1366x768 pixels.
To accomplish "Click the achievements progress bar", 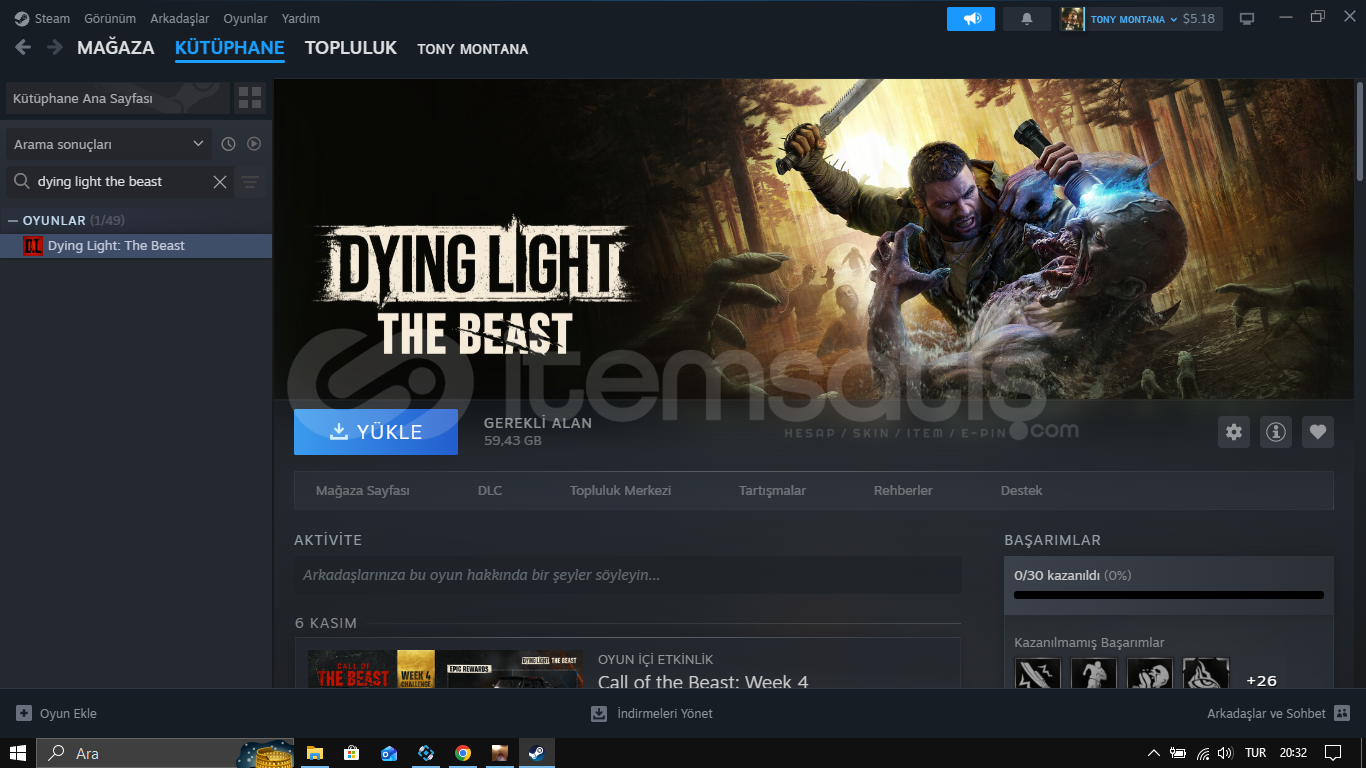I will click(x=1168, y=595).
